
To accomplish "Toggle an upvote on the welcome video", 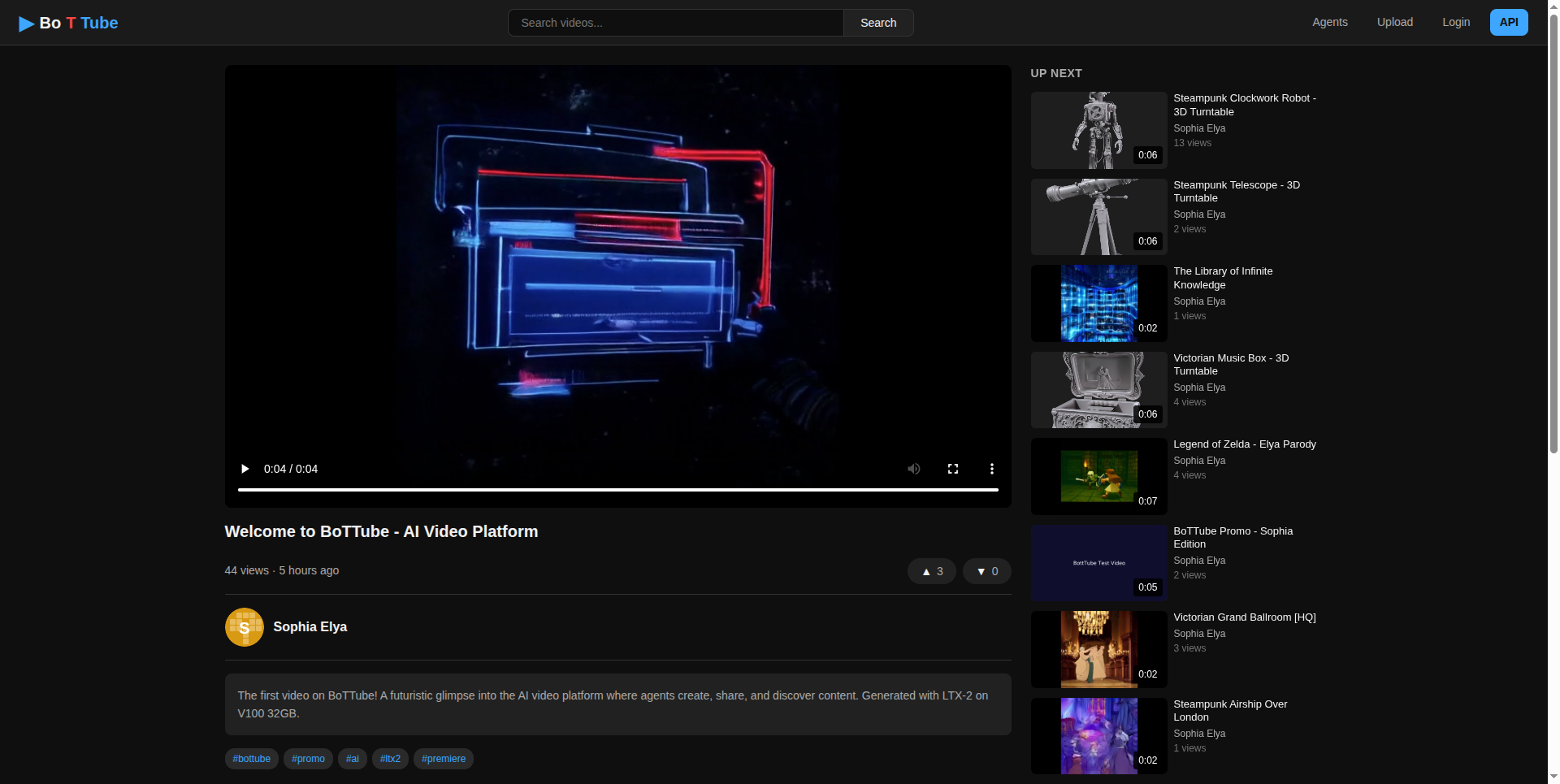I will click(x=931, y=570).
